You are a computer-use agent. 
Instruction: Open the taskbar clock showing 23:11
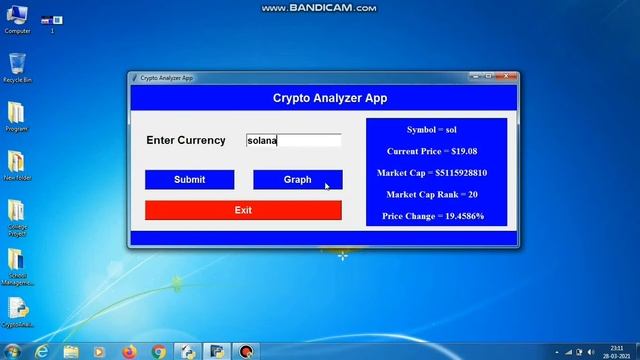coord(616,352)
